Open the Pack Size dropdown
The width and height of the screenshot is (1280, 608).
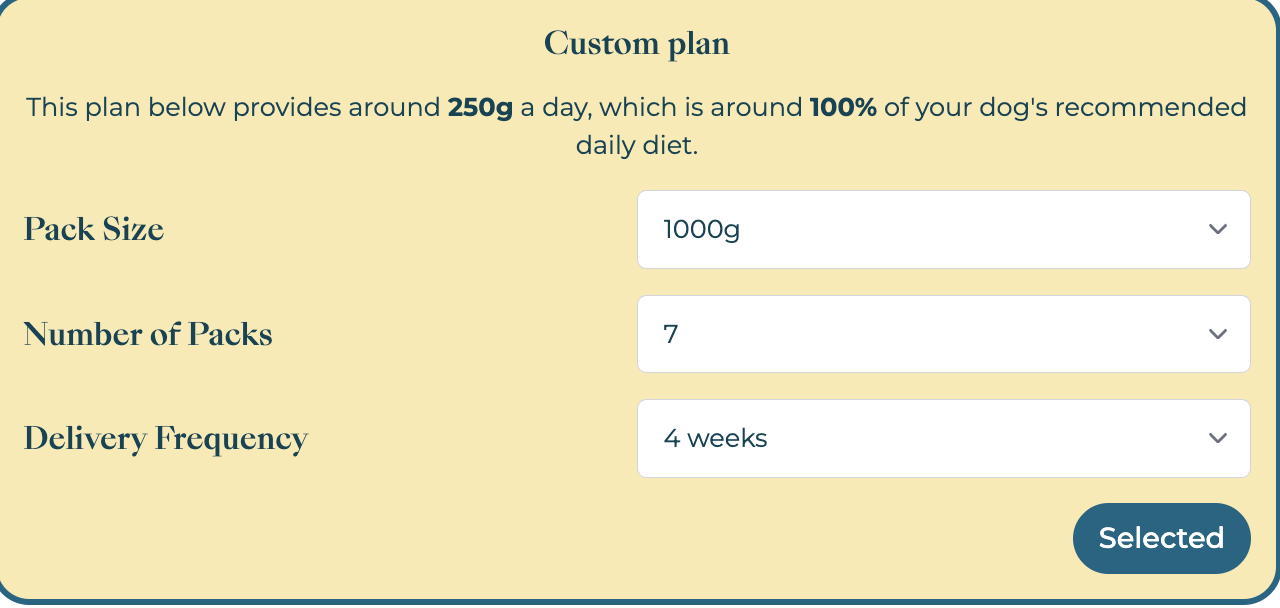coord(943,229)
